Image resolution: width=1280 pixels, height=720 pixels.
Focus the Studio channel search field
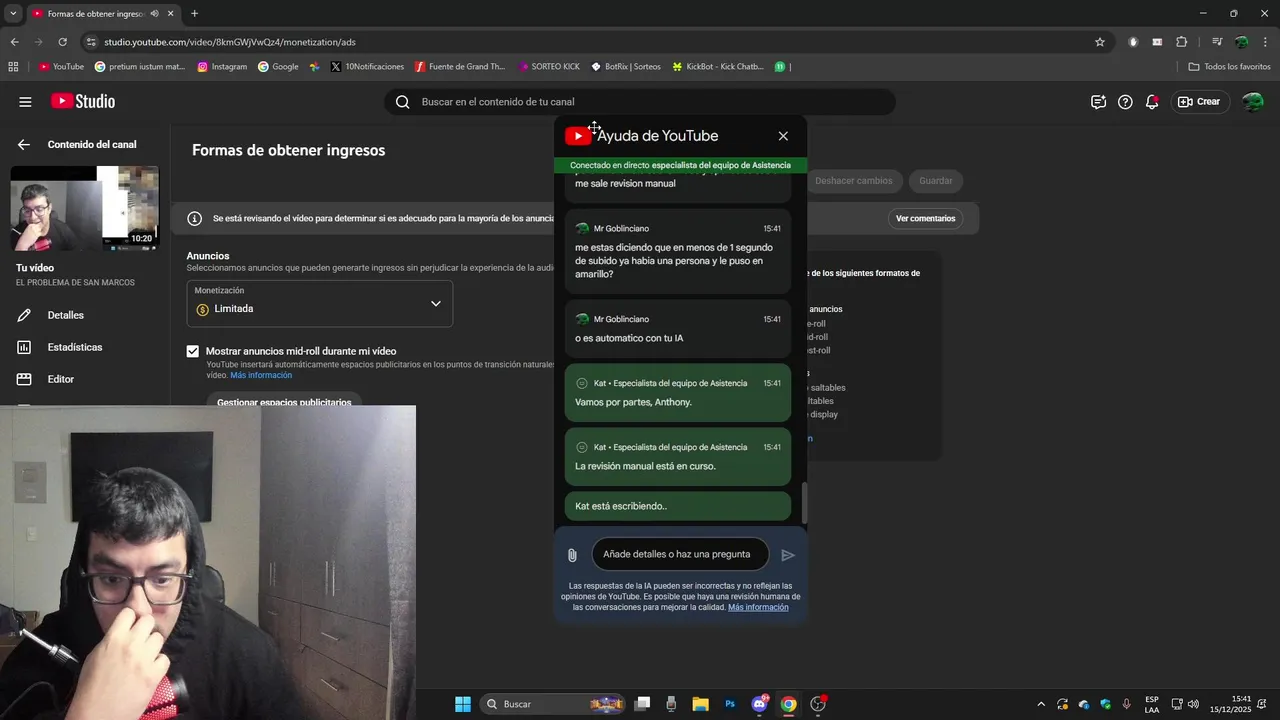640,102
